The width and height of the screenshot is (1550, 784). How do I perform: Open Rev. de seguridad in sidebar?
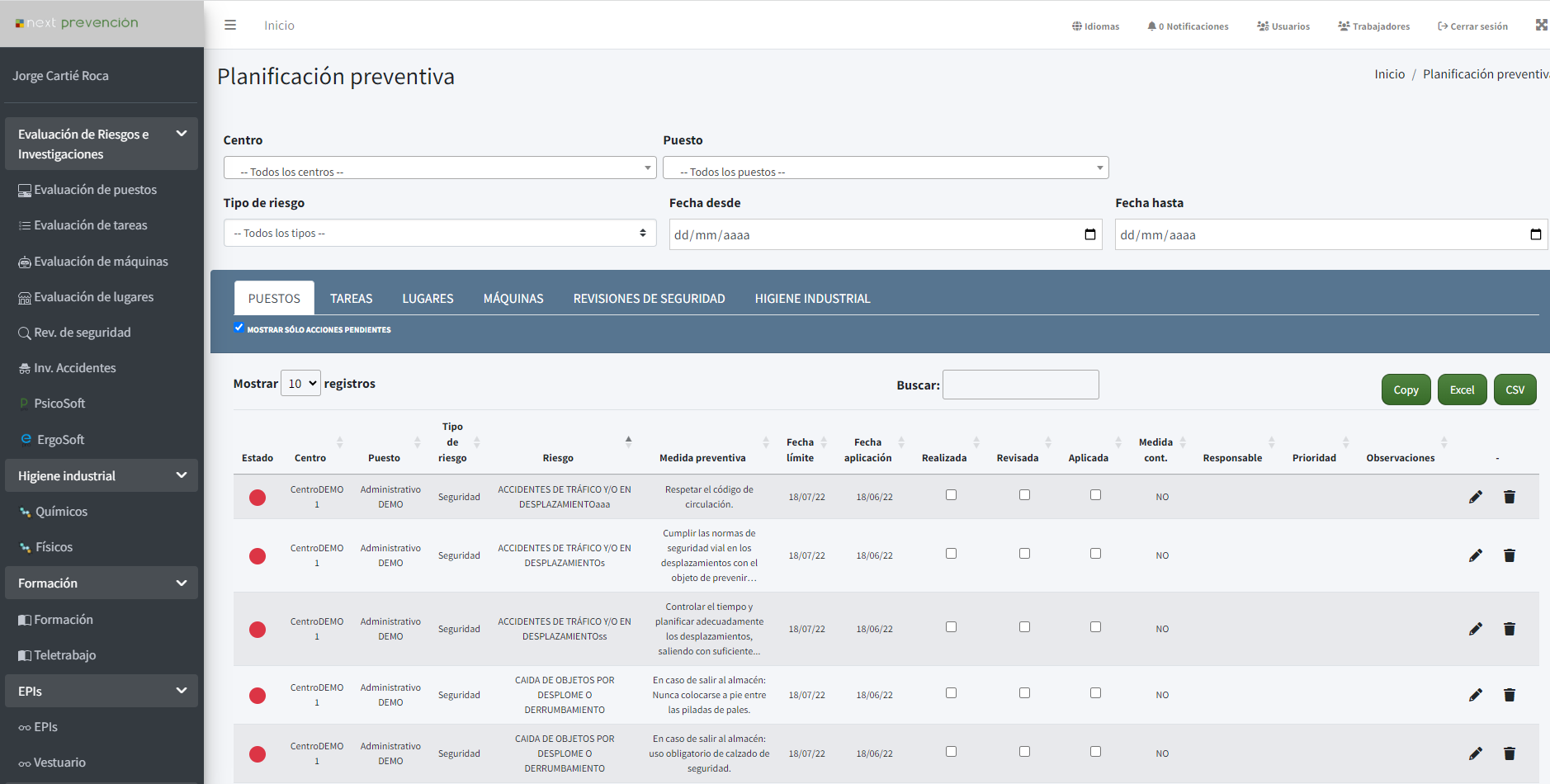74,333
